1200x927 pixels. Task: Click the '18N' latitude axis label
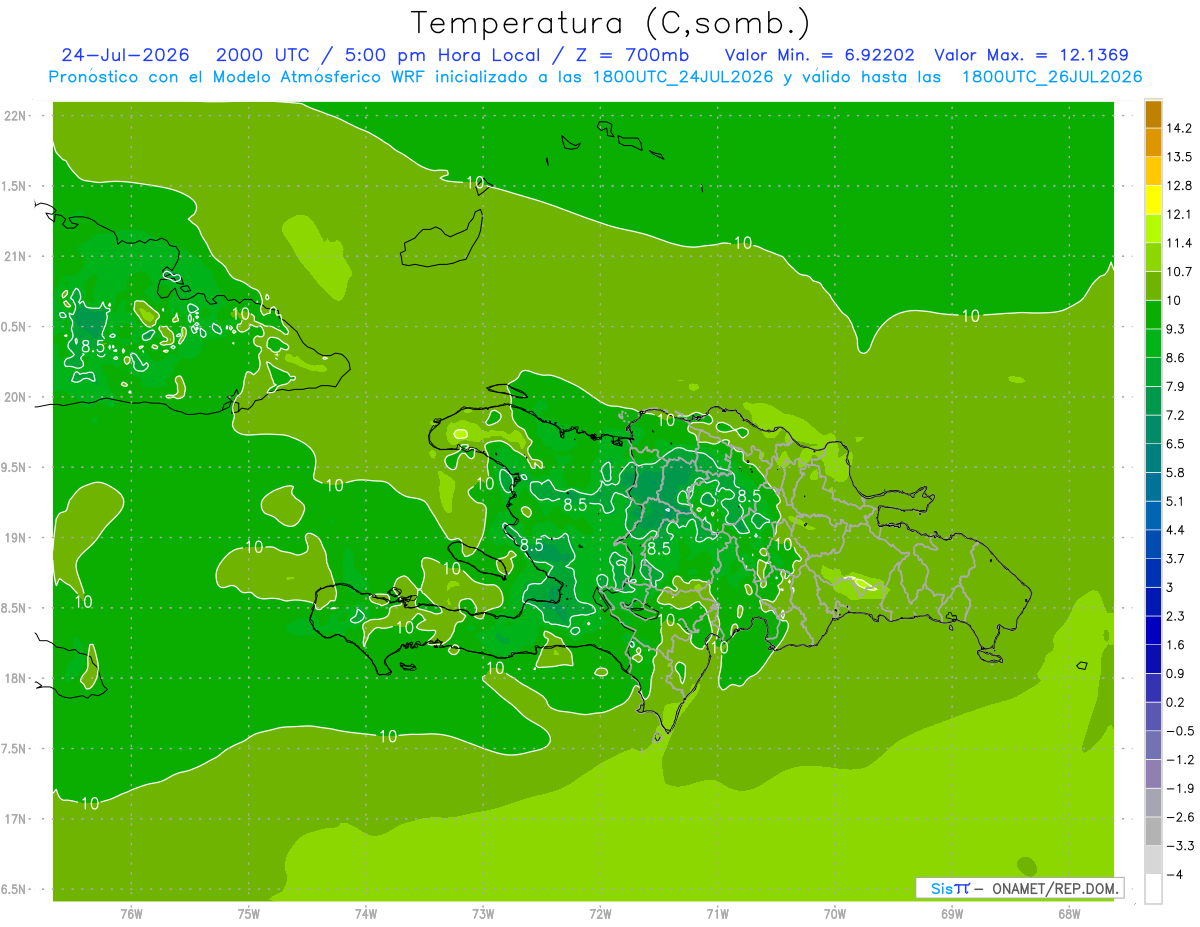pos(16,679)
